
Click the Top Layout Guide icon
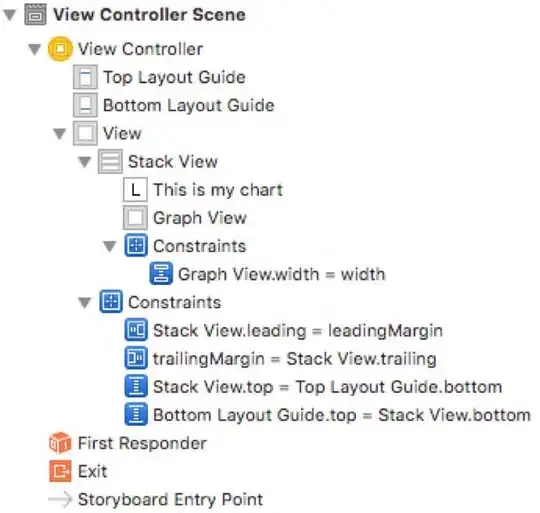tap(85, 77)
